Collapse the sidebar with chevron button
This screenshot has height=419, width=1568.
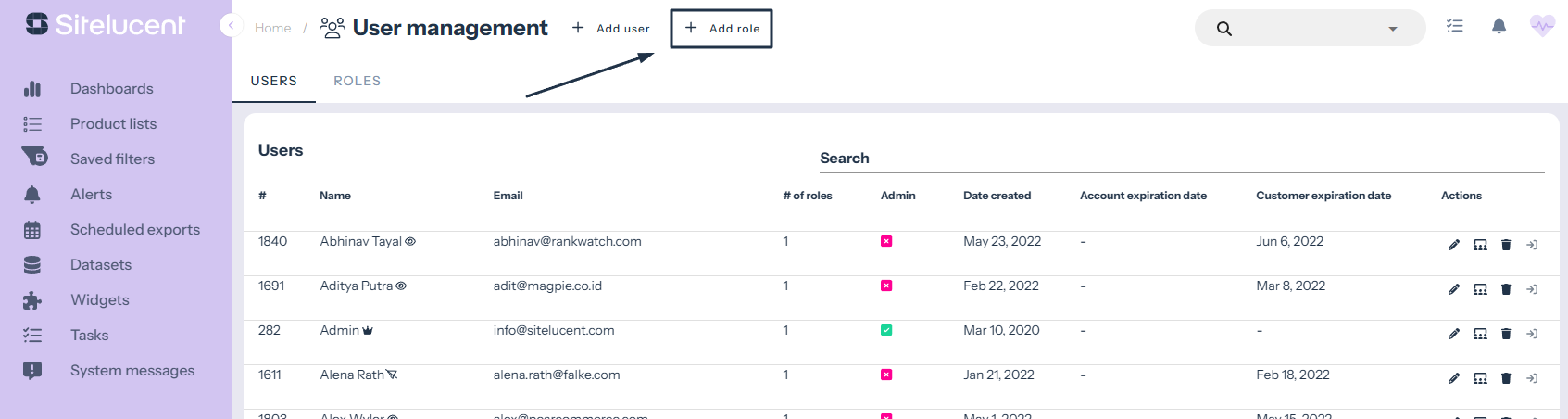pyautogui.click(x=231, y=26)
